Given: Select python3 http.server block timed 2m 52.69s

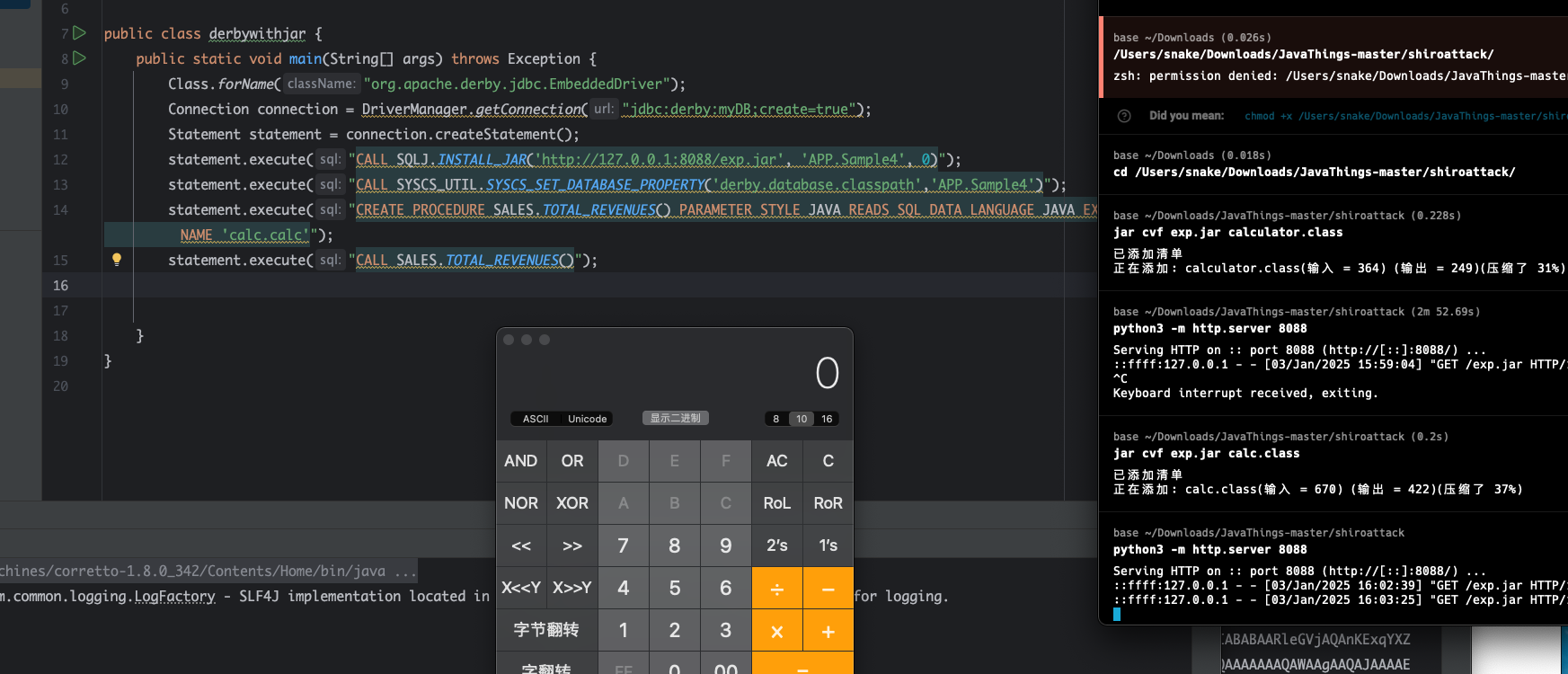Looking at the screenshot, I should [1333, 353].
